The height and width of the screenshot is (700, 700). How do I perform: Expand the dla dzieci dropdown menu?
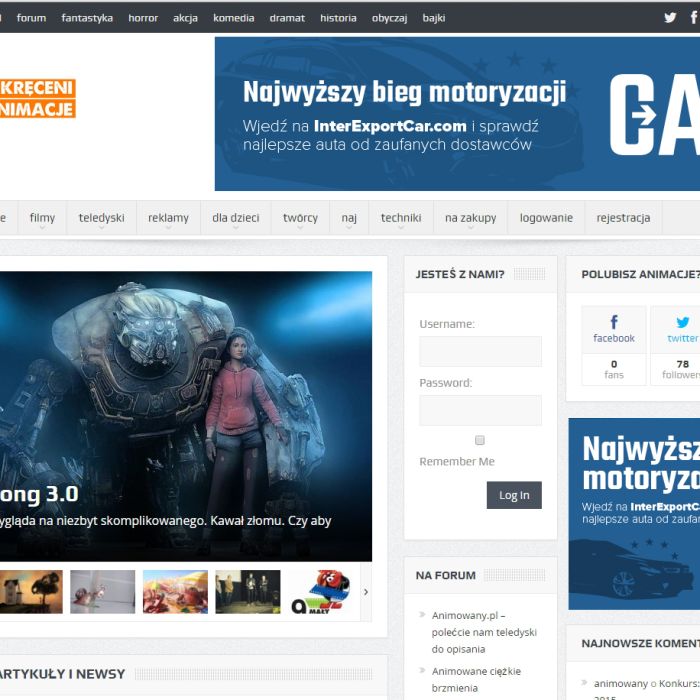tap(236, 218)
